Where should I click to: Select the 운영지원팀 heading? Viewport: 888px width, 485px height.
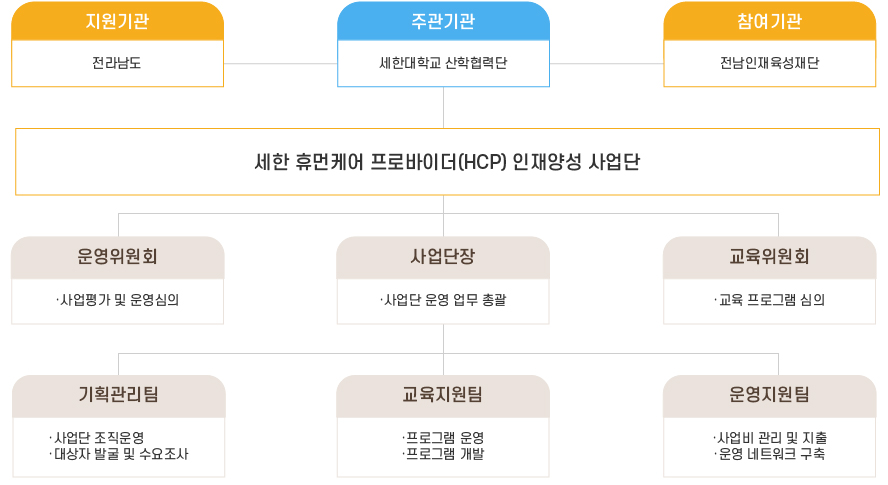(x=770, y=395)
